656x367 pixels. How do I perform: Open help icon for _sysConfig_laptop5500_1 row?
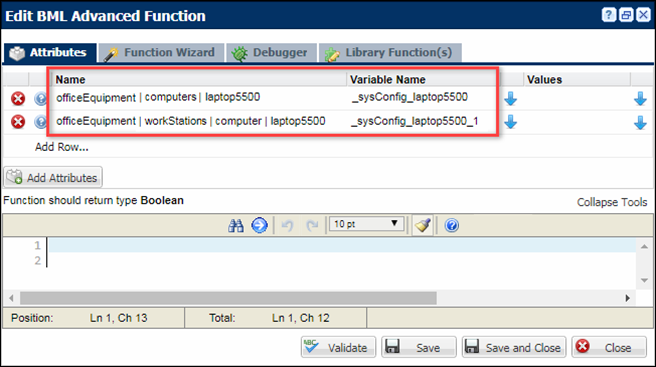(41, 122)
